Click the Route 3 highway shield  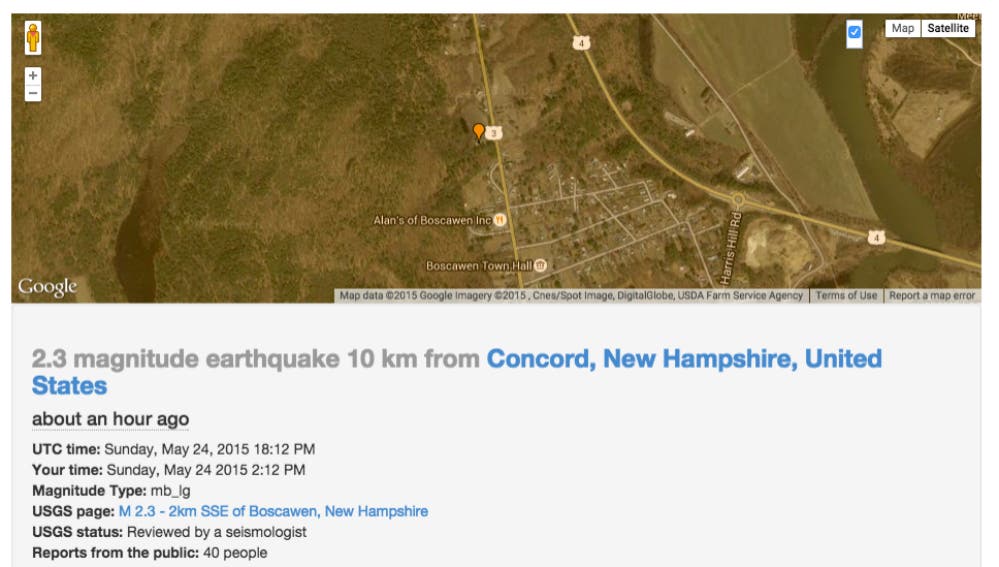pyautogui.click(x=496, y=132)
